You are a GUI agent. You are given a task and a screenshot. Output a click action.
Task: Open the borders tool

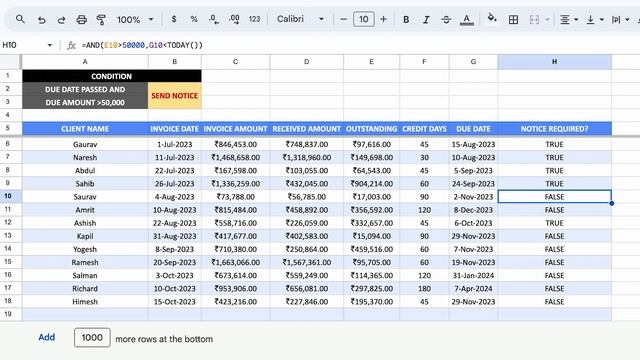click(x=513, y=19)
